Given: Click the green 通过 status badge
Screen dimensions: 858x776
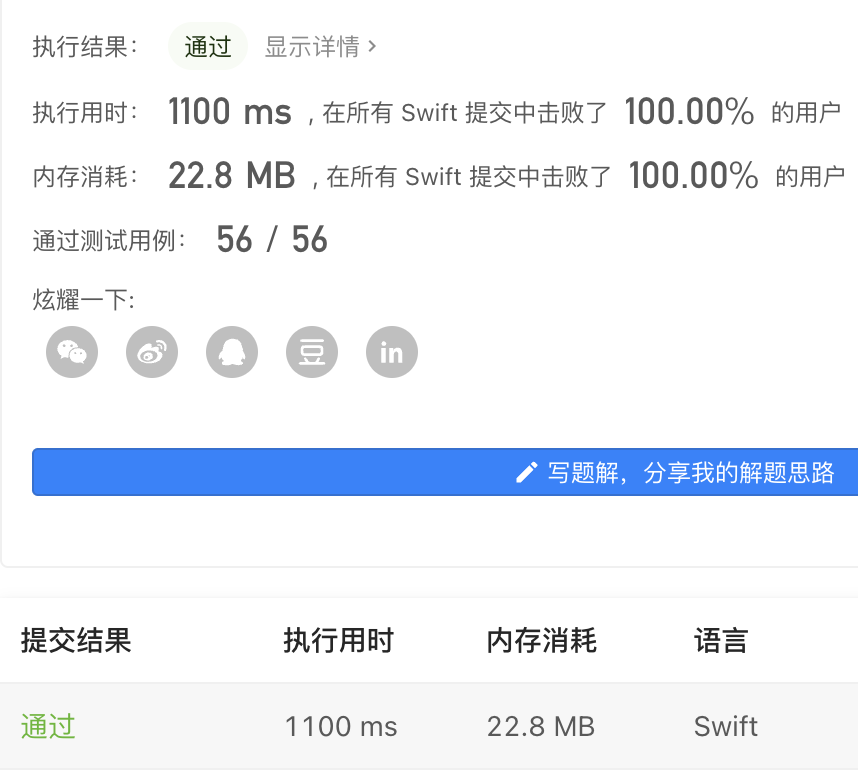Looking at the screenshot, I should [208, 47].
